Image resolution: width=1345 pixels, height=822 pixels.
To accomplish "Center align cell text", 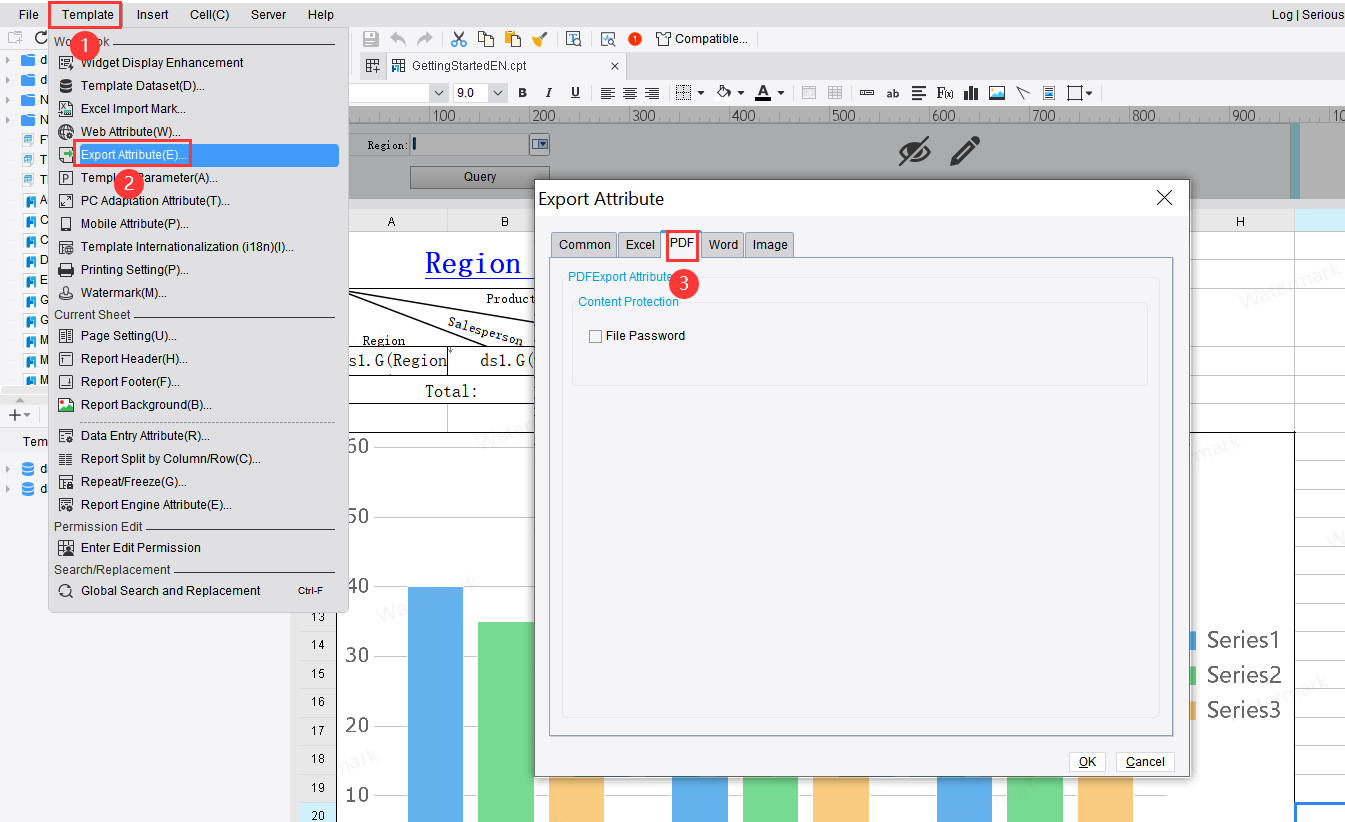I will (x=630, y=93).
